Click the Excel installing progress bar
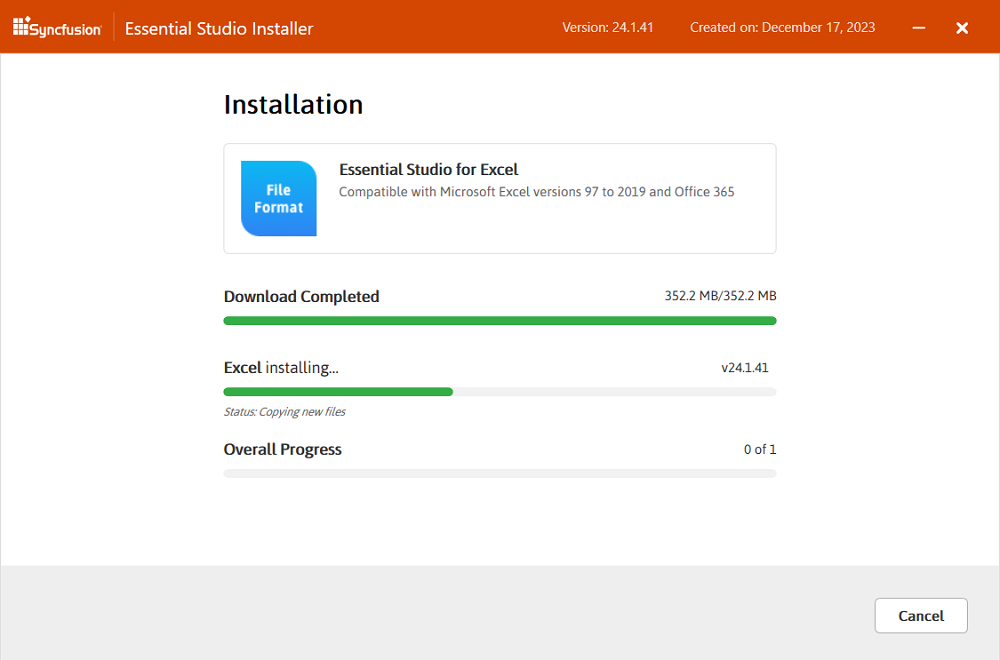 [x=499, y=391]
